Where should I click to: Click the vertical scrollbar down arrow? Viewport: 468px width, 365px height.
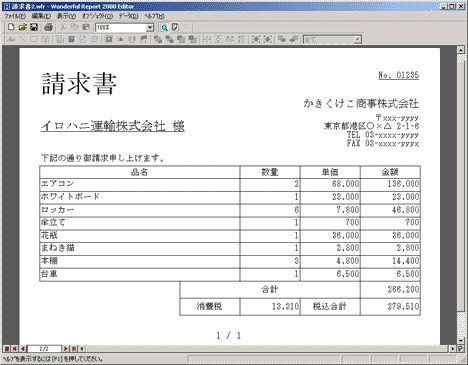coord(461,340)
